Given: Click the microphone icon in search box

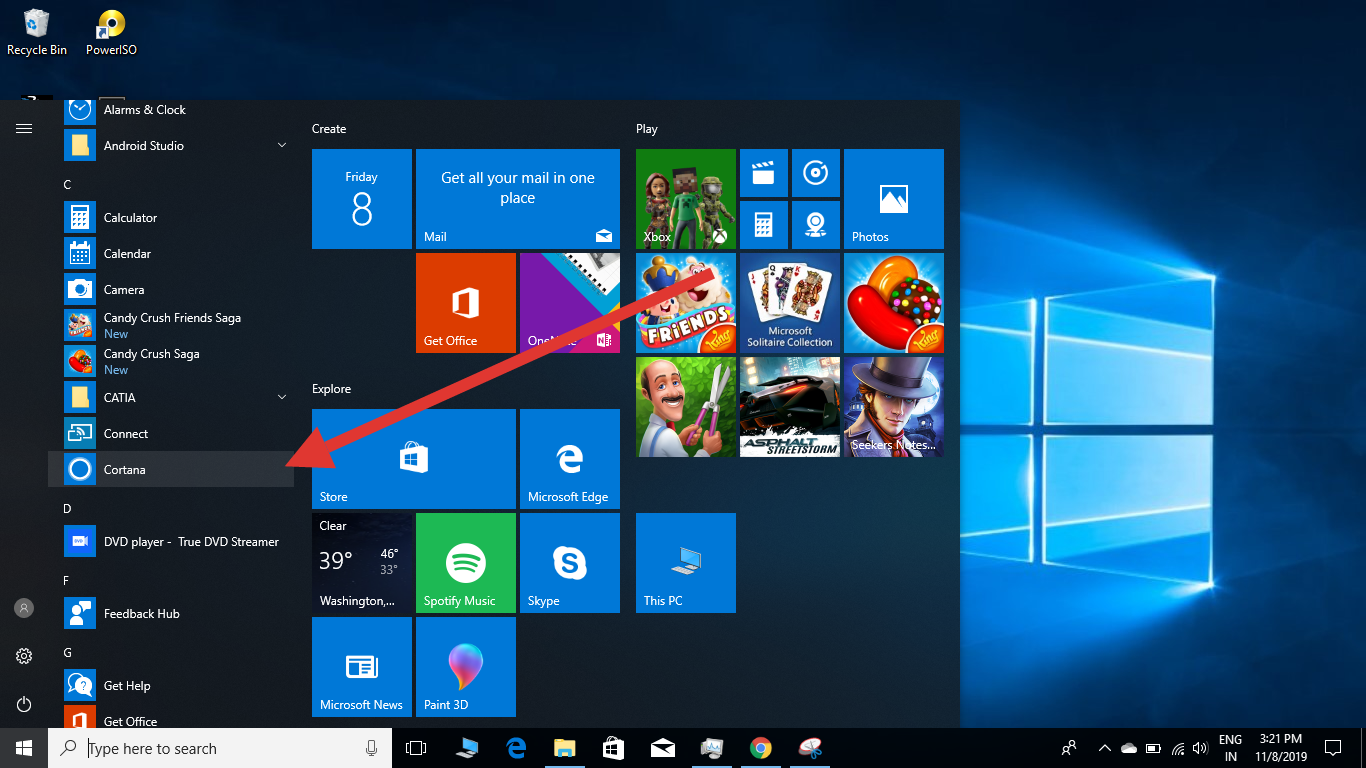Looking at the screenshot, I should (372, 748).
